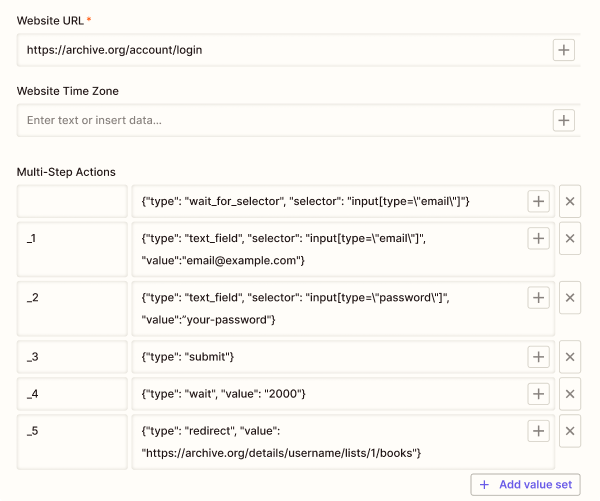The height and width of the screenshot is (501, 600).
Task: Click plus icon beside redirect action
Action: [x=538, y=431]
